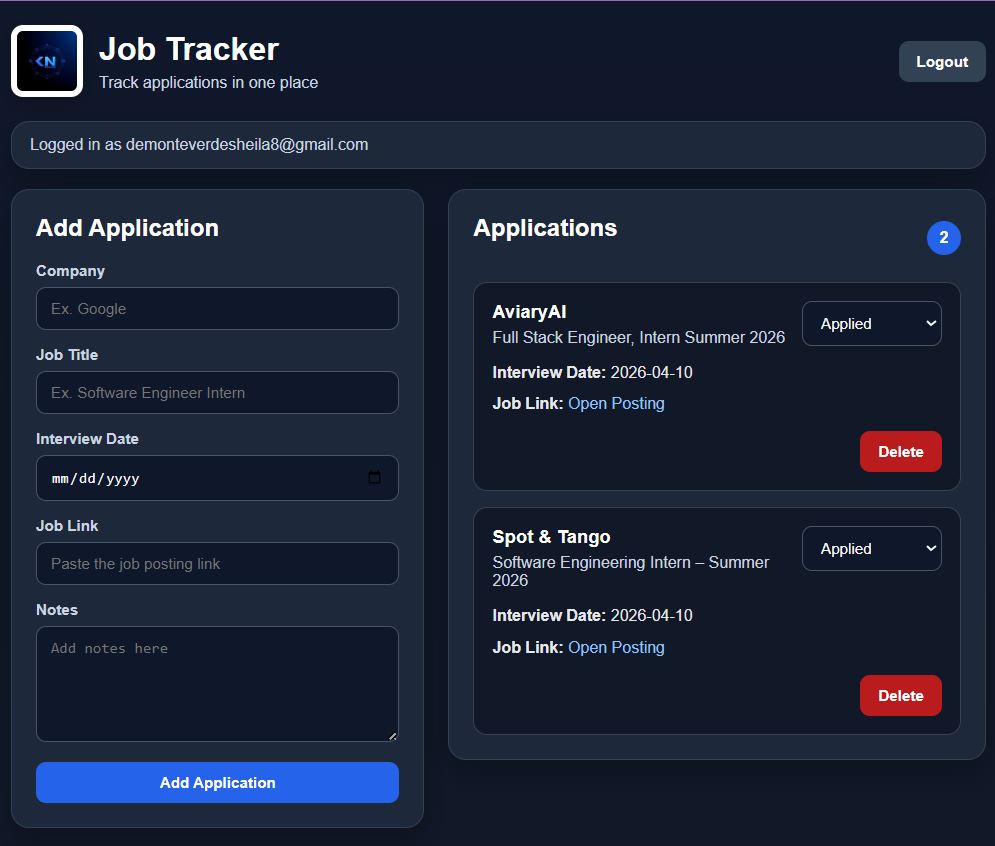Click into the Notes text area
995x846 pixels.
tap(217, 684)
